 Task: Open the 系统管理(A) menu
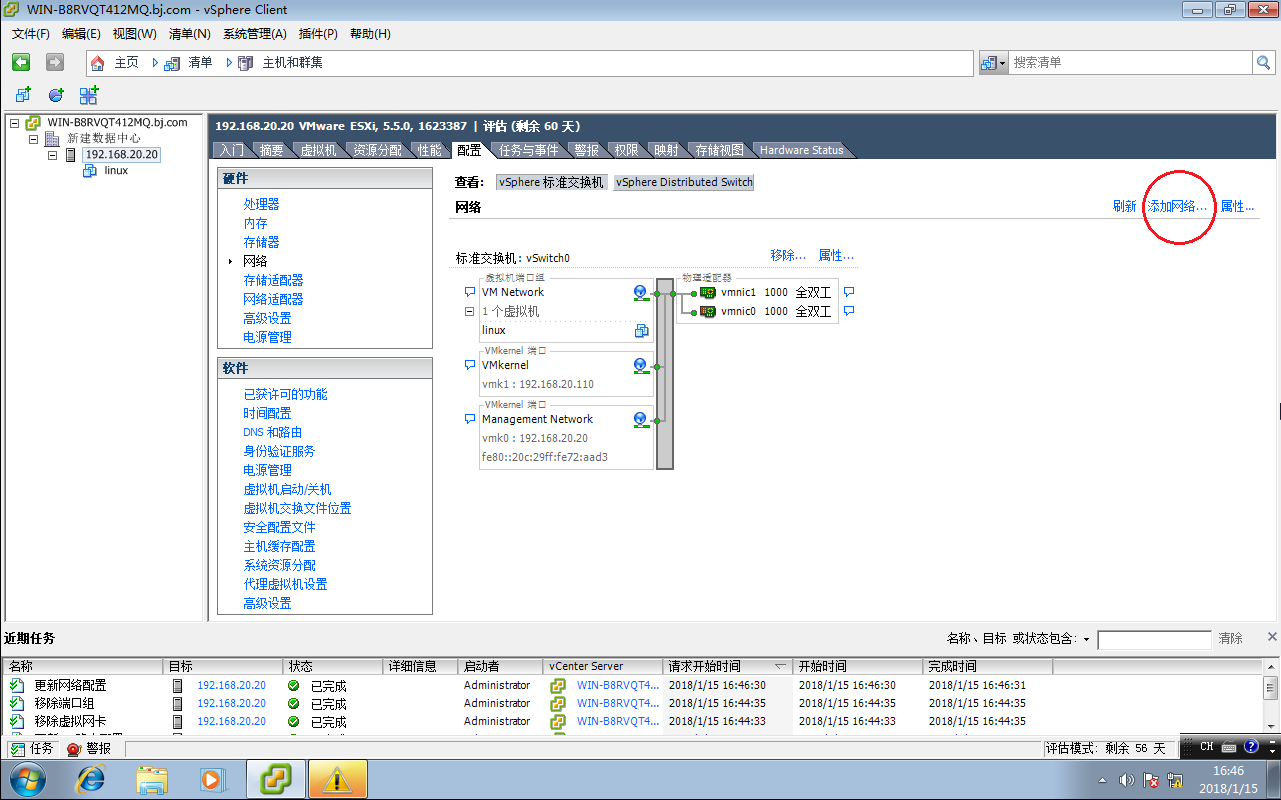255,34
